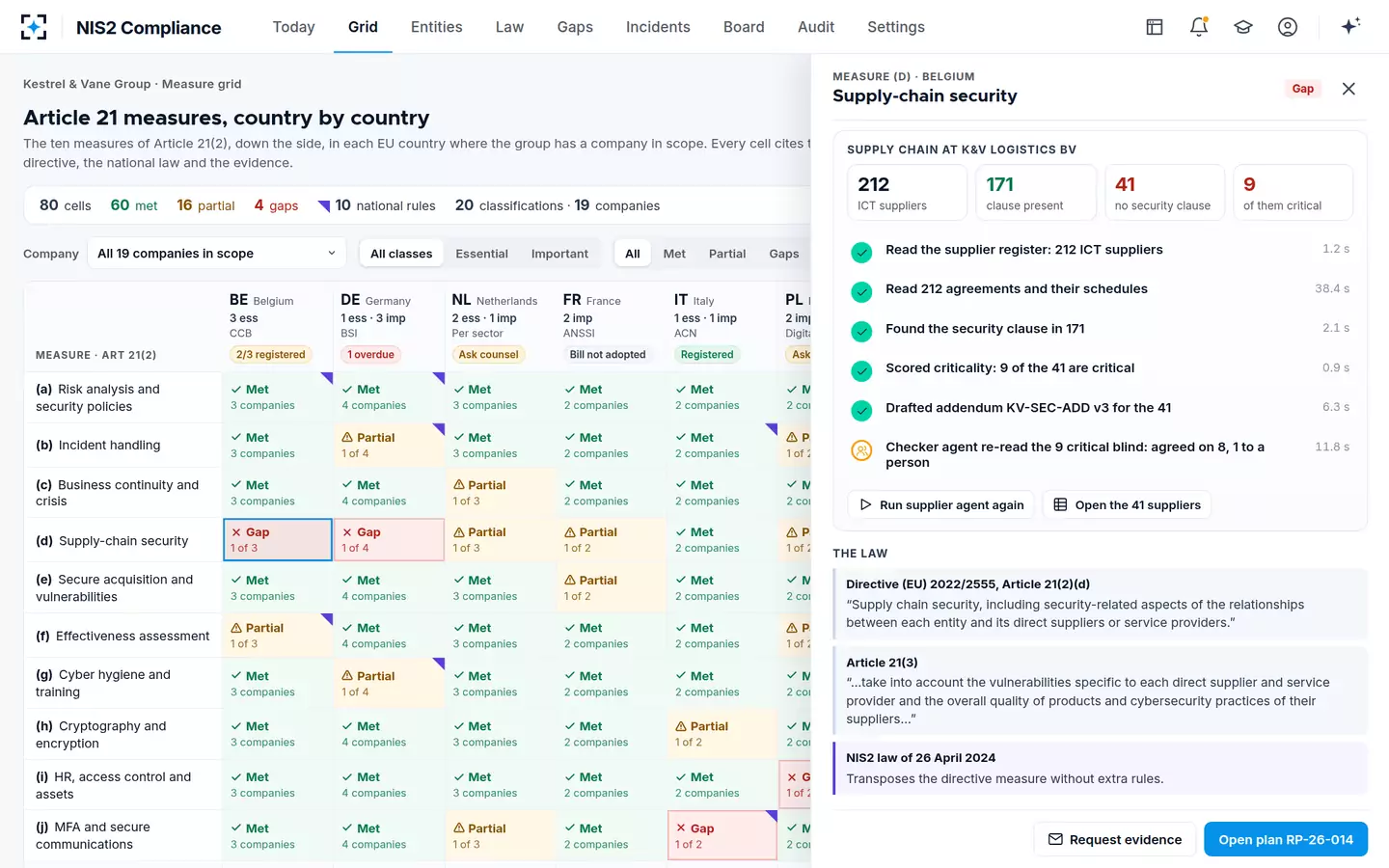Open the notifications bell

1199,27
